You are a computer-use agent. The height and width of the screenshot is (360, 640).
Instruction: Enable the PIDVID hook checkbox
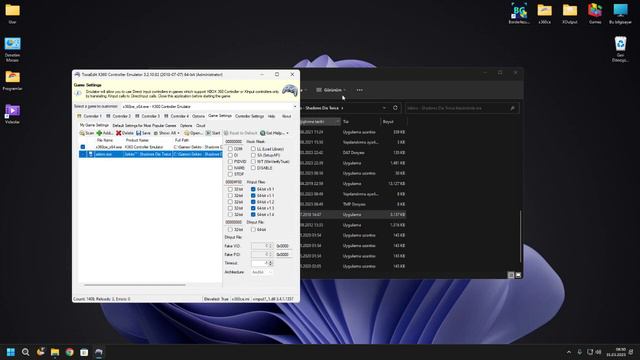[230, 162]
